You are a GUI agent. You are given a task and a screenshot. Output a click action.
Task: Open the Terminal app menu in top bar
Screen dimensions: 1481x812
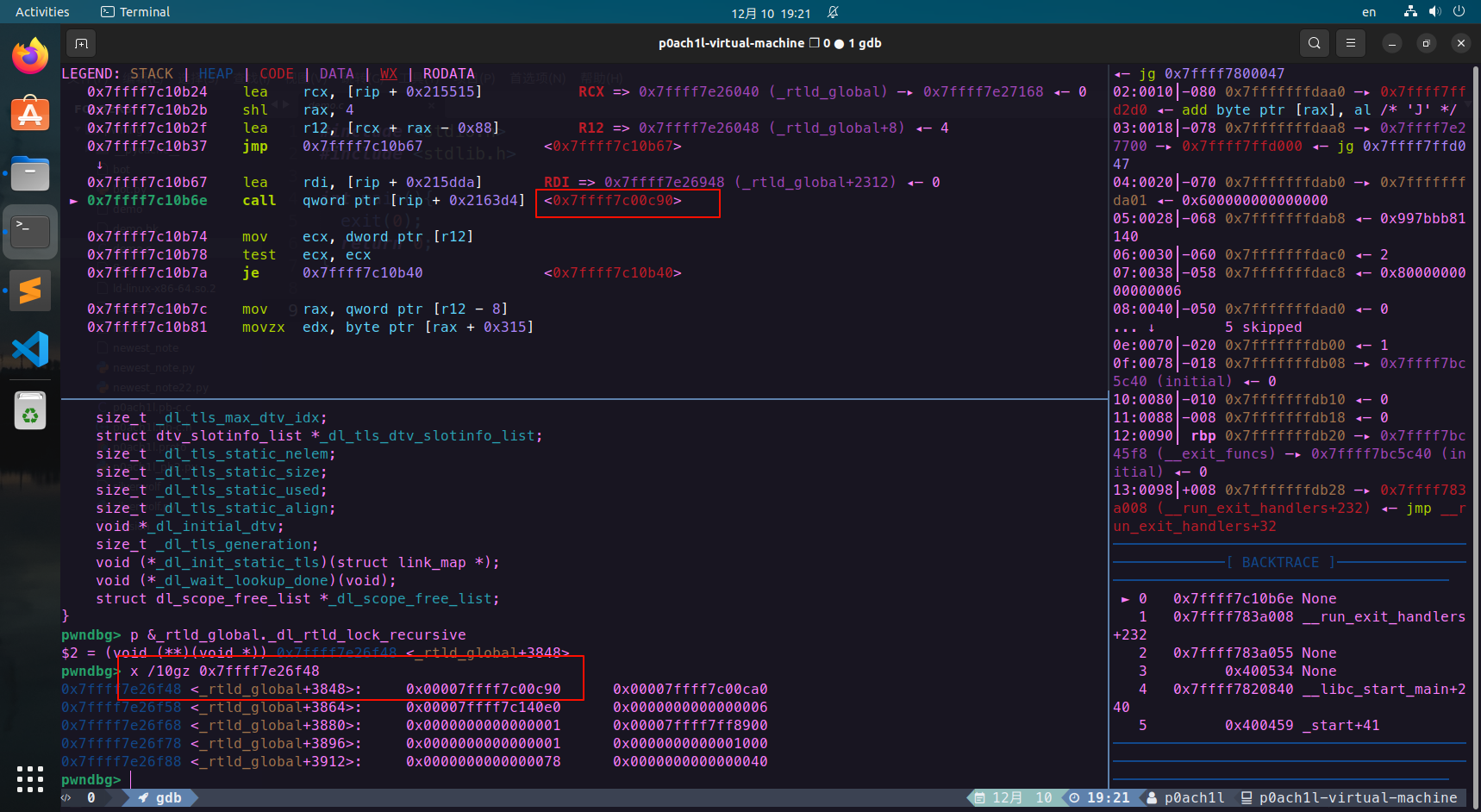(x=135, y=12)
